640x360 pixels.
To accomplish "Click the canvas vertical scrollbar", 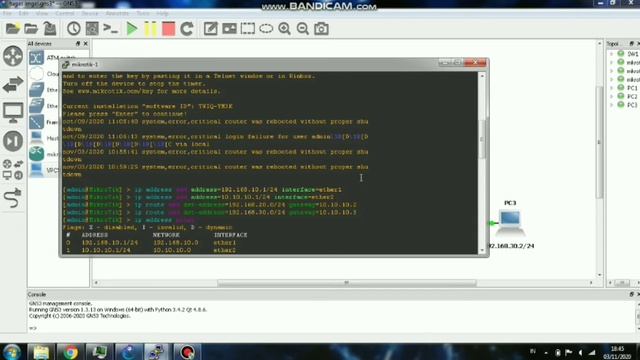I will click(599, 142).
